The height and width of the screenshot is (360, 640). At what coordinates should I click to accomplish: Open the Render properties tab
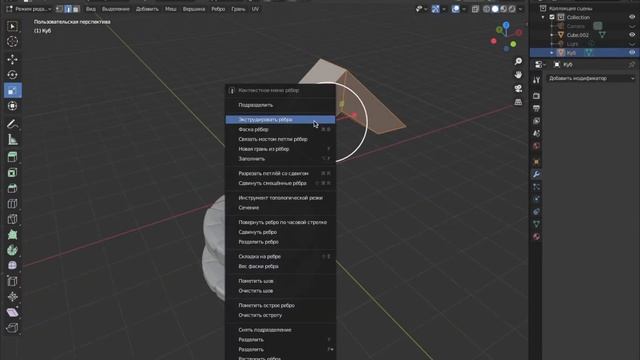536,96
